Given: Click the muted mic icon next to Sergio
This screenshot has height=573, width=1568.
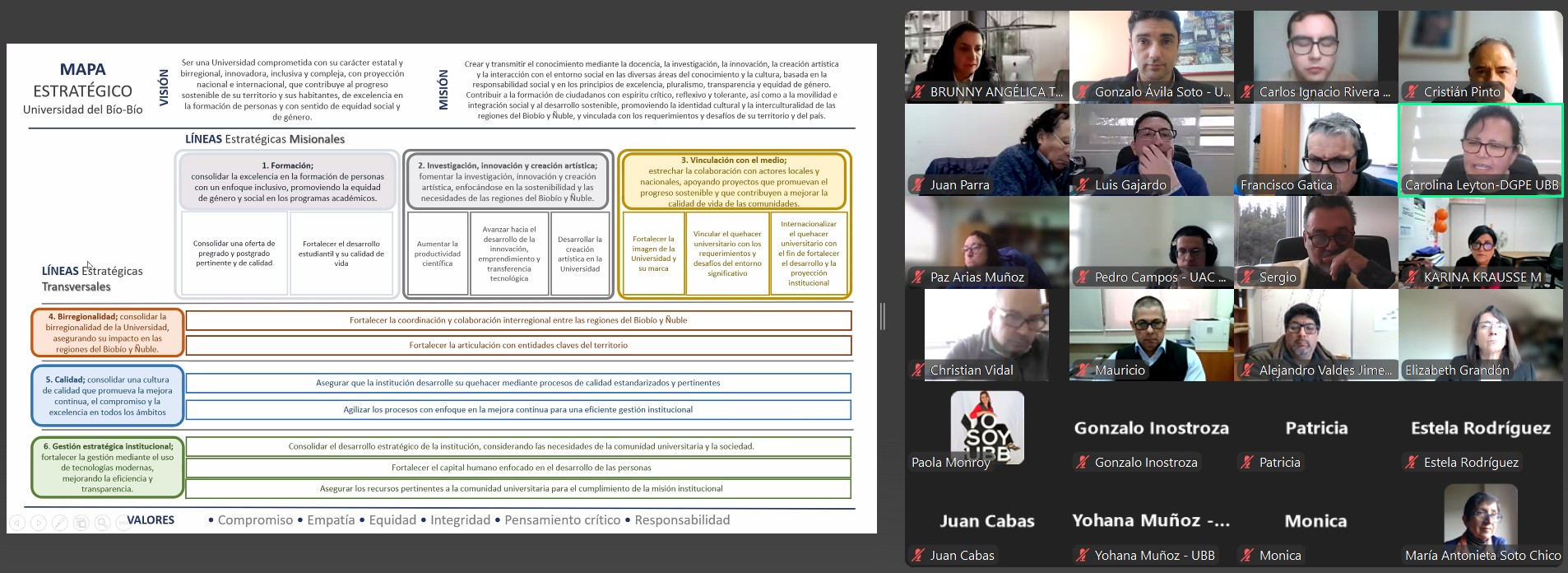Looking at the screenshot, I should pos(1247,277).
